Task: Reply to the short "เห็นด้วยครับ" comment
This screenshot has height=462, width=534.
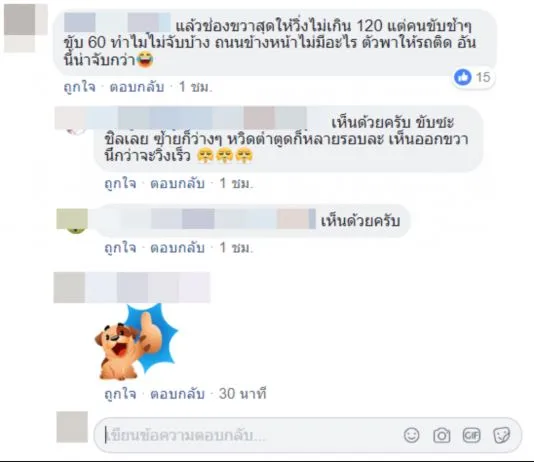Action: point(177,248)
